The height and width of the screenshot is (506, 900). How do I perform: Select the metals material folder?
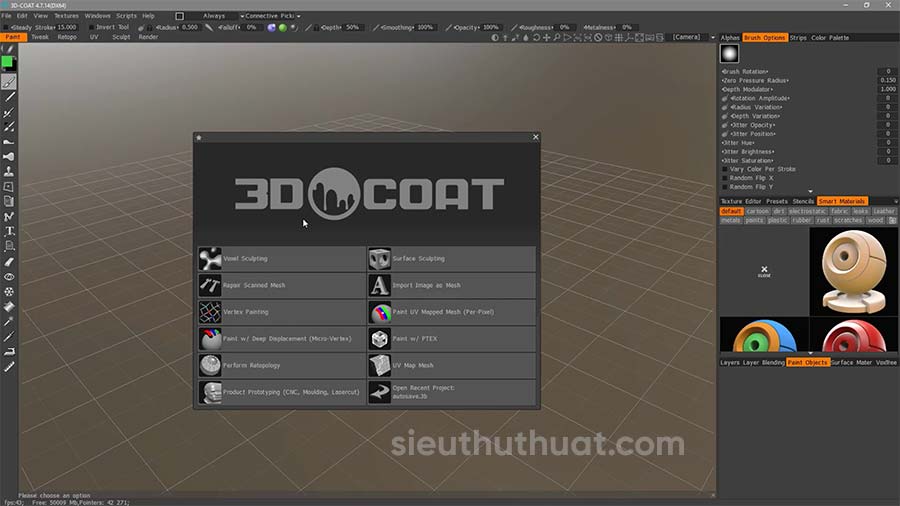pyautogui.click(x=731, y=220)
